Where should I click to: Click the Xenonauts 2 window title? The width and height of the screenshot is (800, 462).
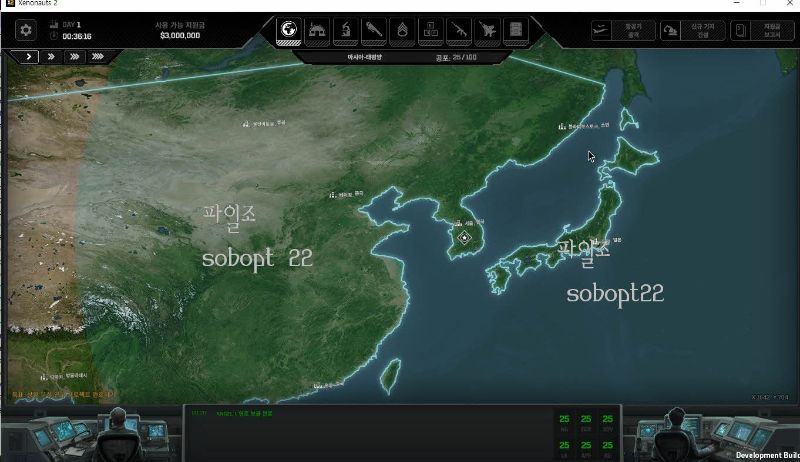tap(38, 3)
